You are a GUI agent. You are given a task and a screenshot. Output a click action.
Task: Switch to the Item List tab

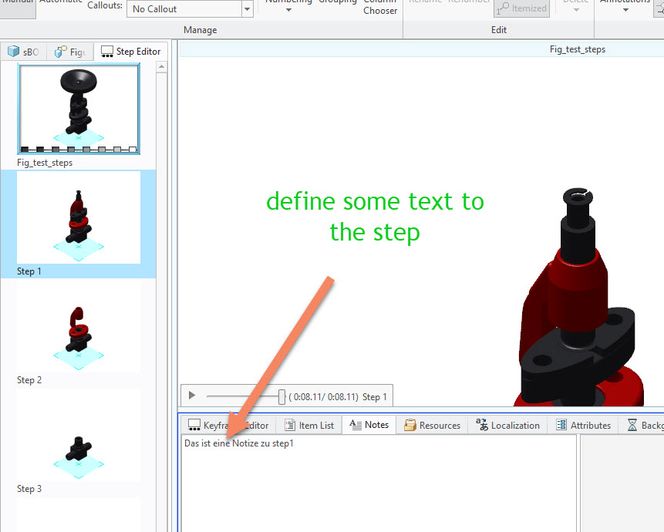[309, 425]
